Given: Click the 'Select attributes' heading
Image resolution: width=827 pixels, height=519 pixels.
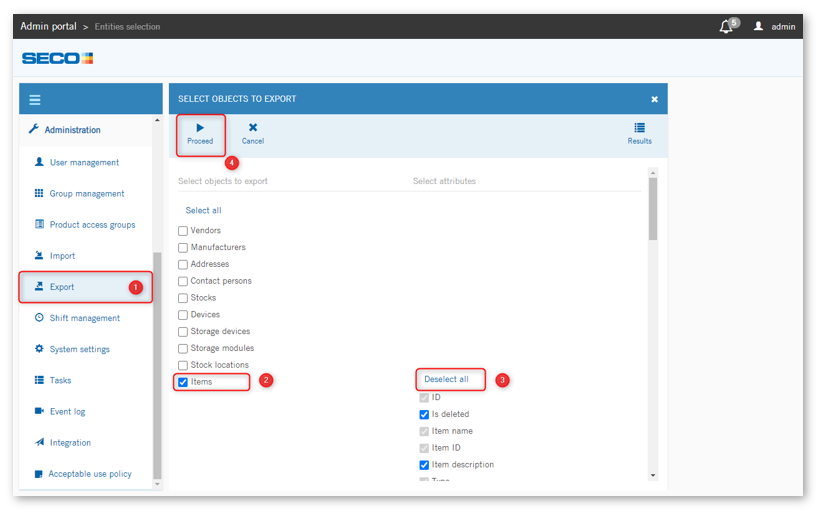Looking at the screenshot, I should pos(444,181).
